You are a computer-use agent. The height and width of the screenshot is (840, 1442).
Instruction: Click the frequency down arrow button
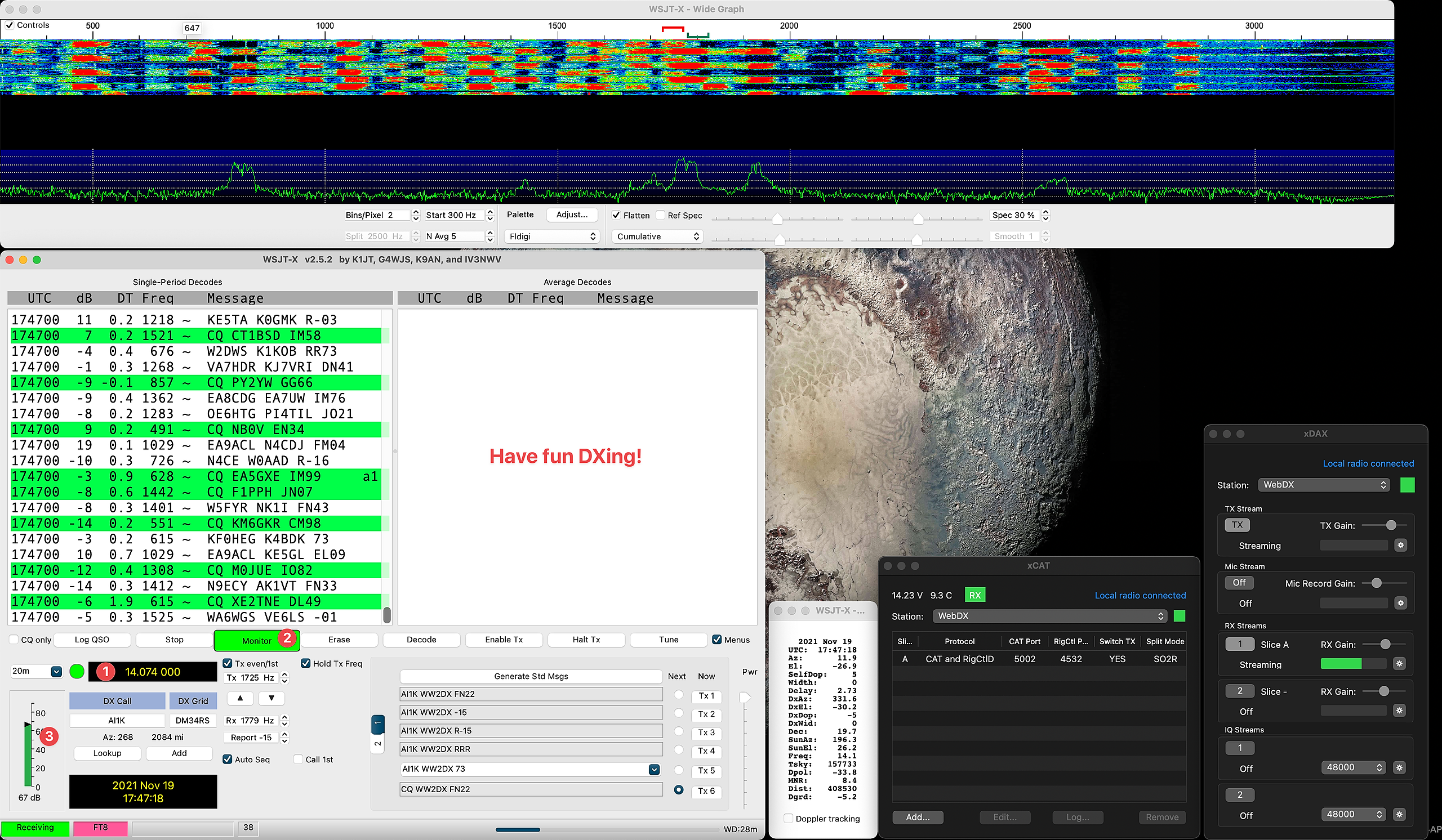pyautogui.click(x=272, y=698)
